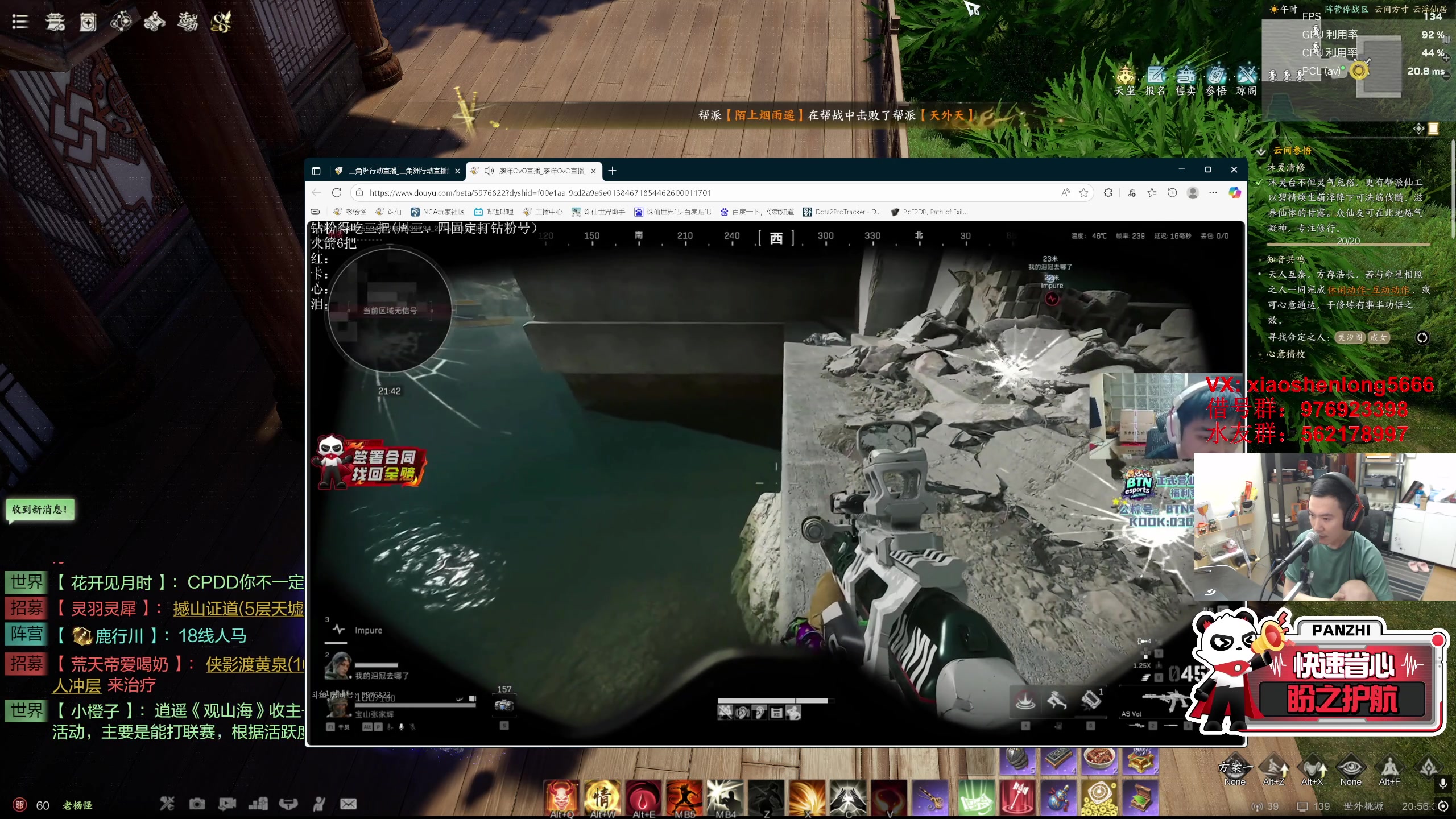Close the 三角洲行动直播 browser tab
1456x819 pixels.
457,171
